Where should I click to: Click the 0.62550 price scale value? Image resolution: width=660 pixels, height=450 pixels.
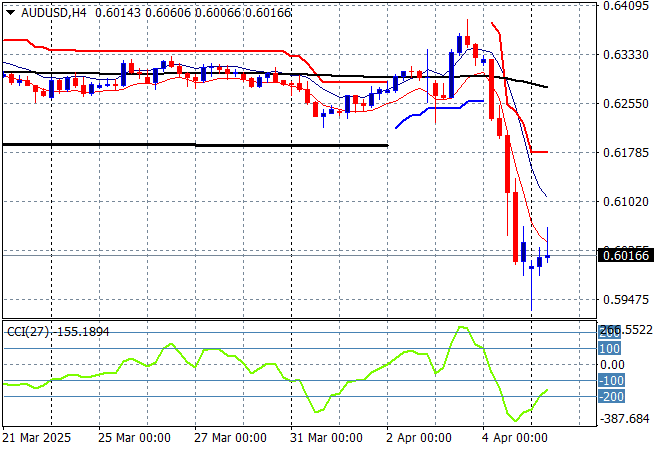click(626, 104)
